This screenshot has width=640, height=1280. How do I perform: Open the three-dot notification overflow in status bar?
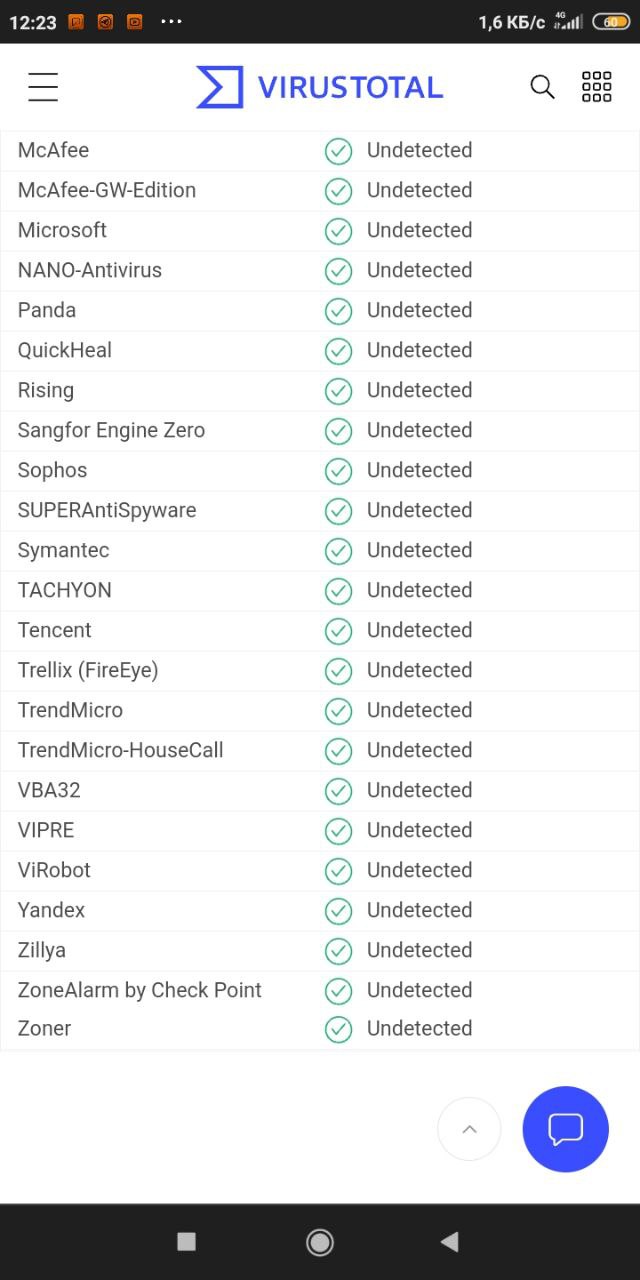click(x=171, y=21)
